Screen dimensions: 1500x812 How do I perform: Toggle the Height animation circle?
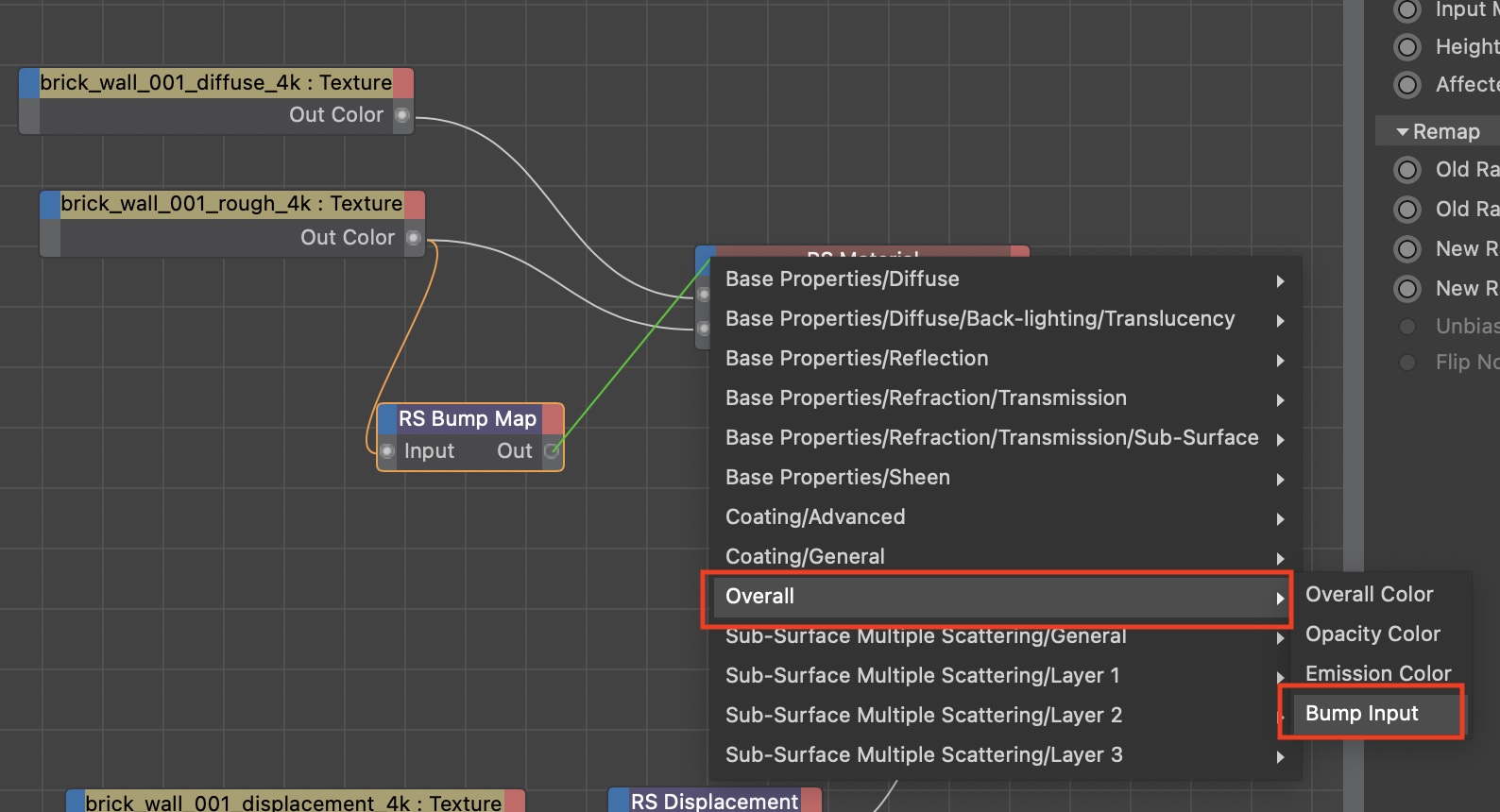pyautogui.click(x=1407, y=47)
